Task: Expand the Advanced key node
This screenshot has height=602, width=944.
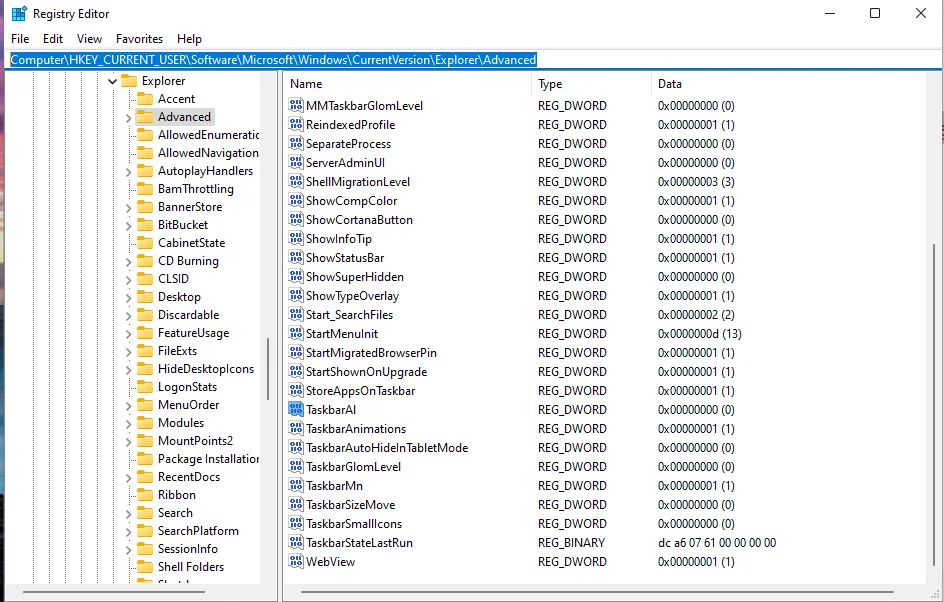Action: click(128, 117)
